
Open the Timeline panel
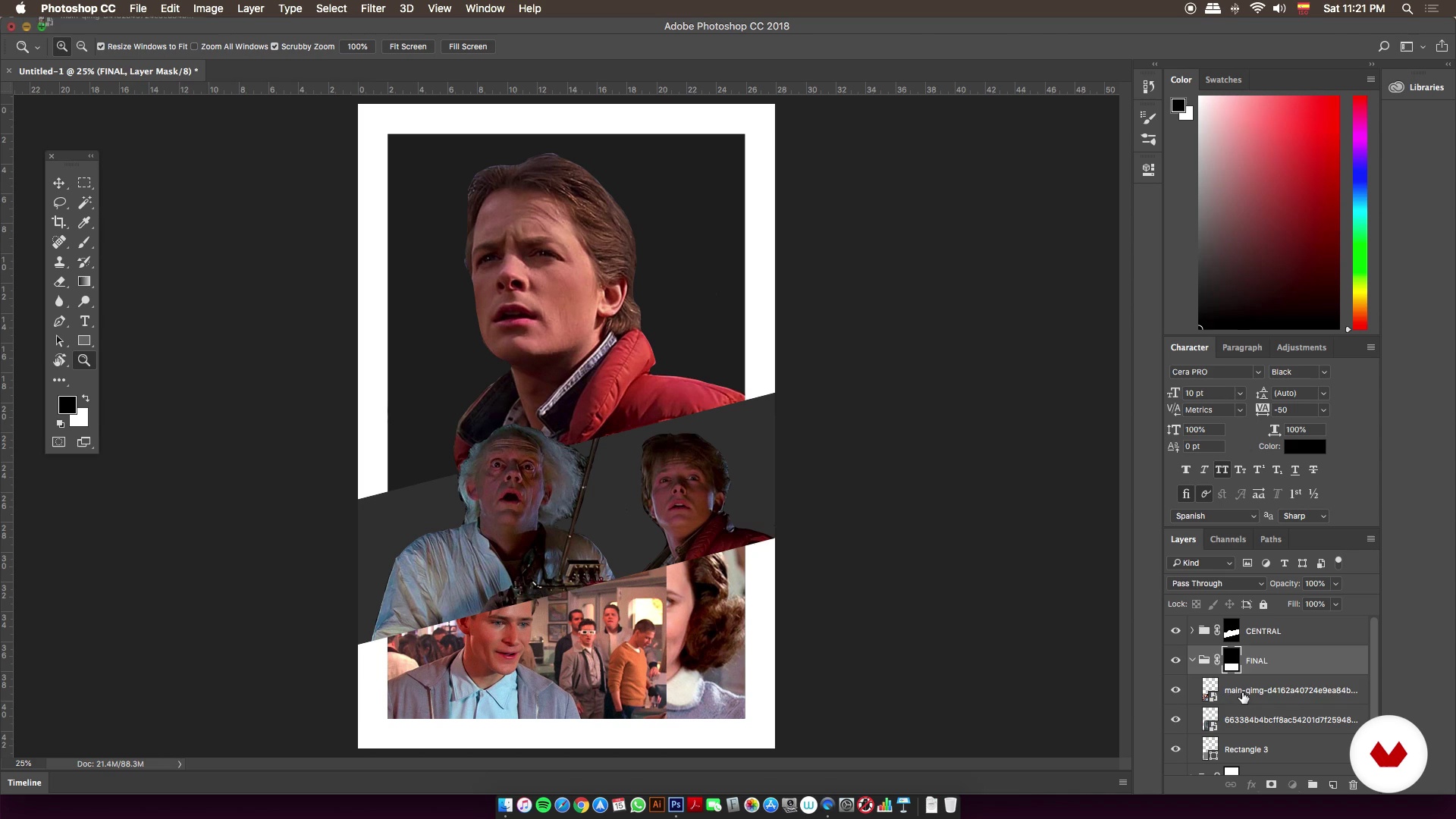click(24, 783)
